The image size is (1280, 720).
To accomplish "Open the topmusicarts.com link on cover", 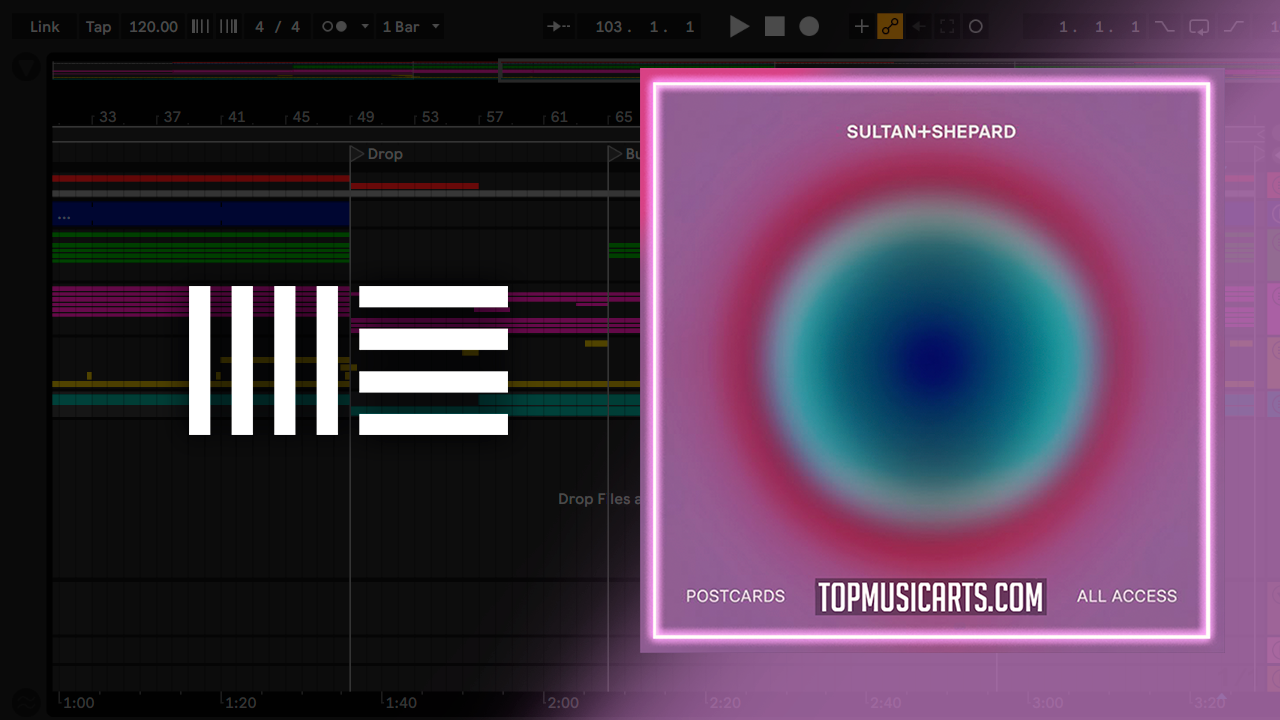I will pyautogui.click(x=930, y=597).
